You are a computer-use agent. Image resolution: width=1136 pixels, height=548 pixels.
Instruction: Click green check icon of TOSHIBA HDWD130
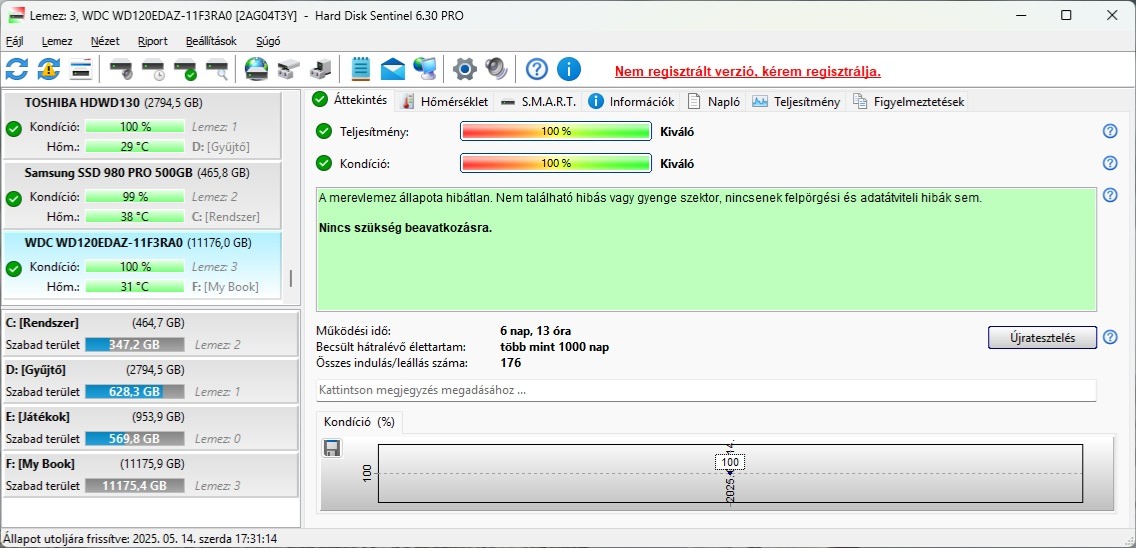pyautogui.click(x=13, y=129)
